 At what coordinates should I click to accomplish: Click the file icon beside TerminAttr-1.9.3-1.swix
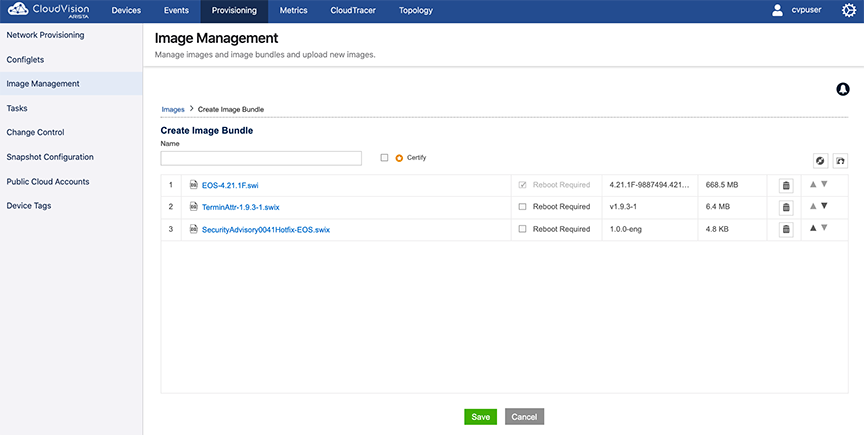pos(193,207)
